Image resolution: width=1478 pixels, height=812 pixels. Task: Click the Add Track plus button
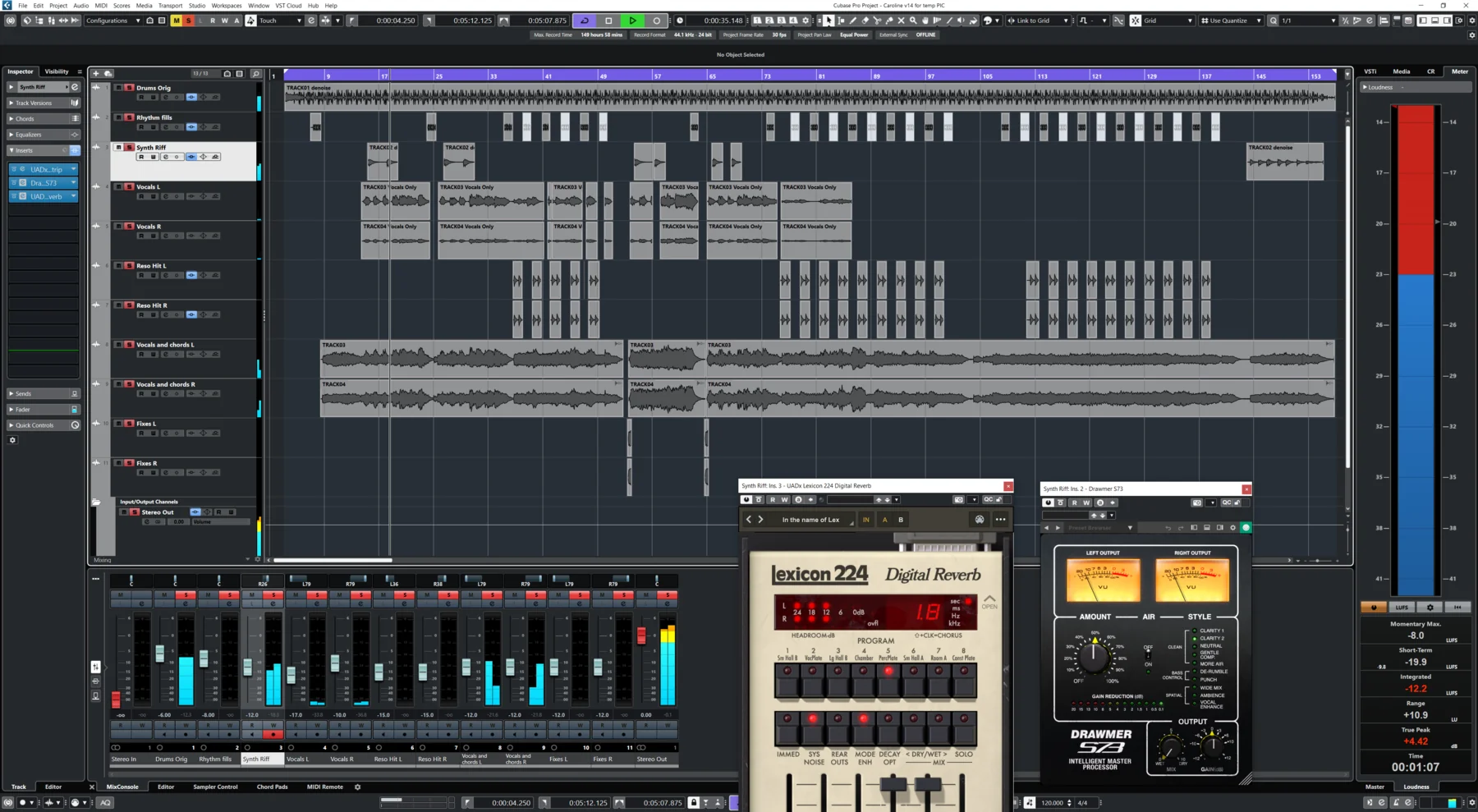click(96, 73)
